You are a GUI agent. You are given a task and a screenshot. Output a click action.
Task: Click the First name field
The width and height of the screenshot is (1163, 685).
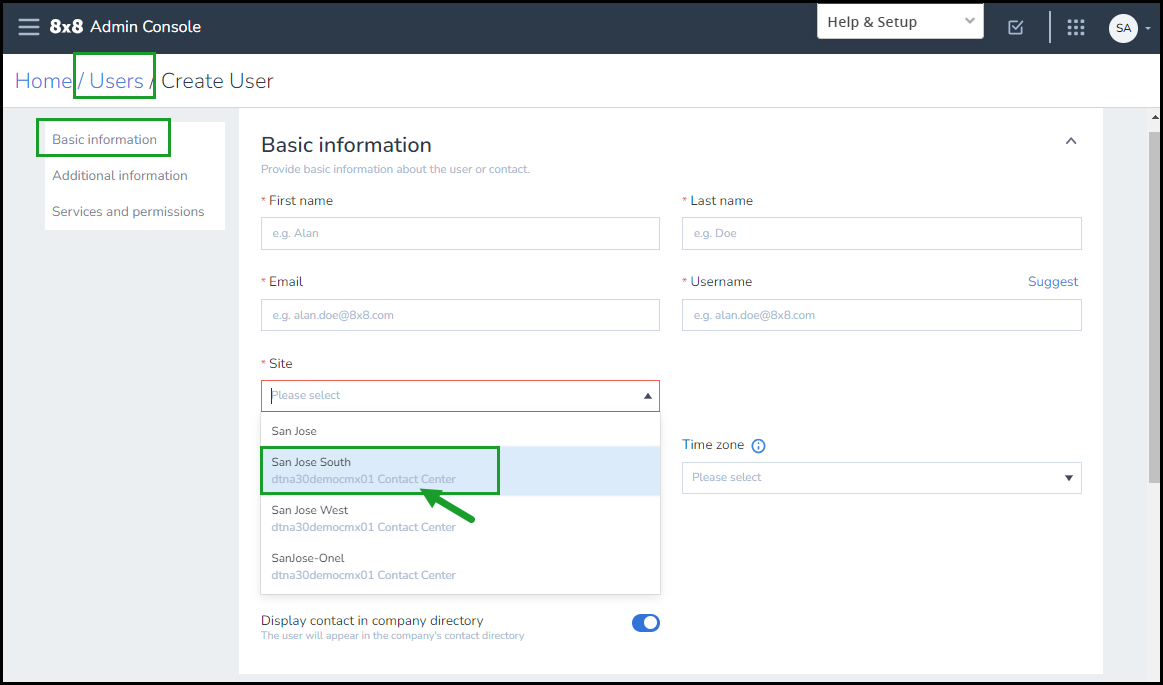click(460, 234)
